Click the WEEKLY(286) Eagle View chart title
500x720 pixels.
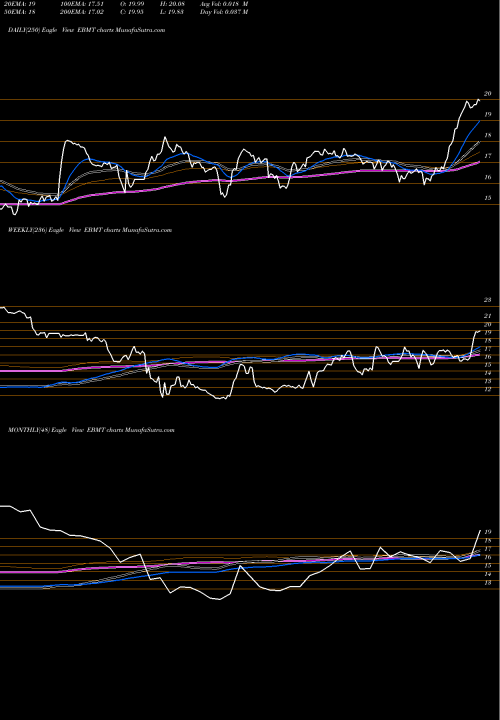(90, 230)
